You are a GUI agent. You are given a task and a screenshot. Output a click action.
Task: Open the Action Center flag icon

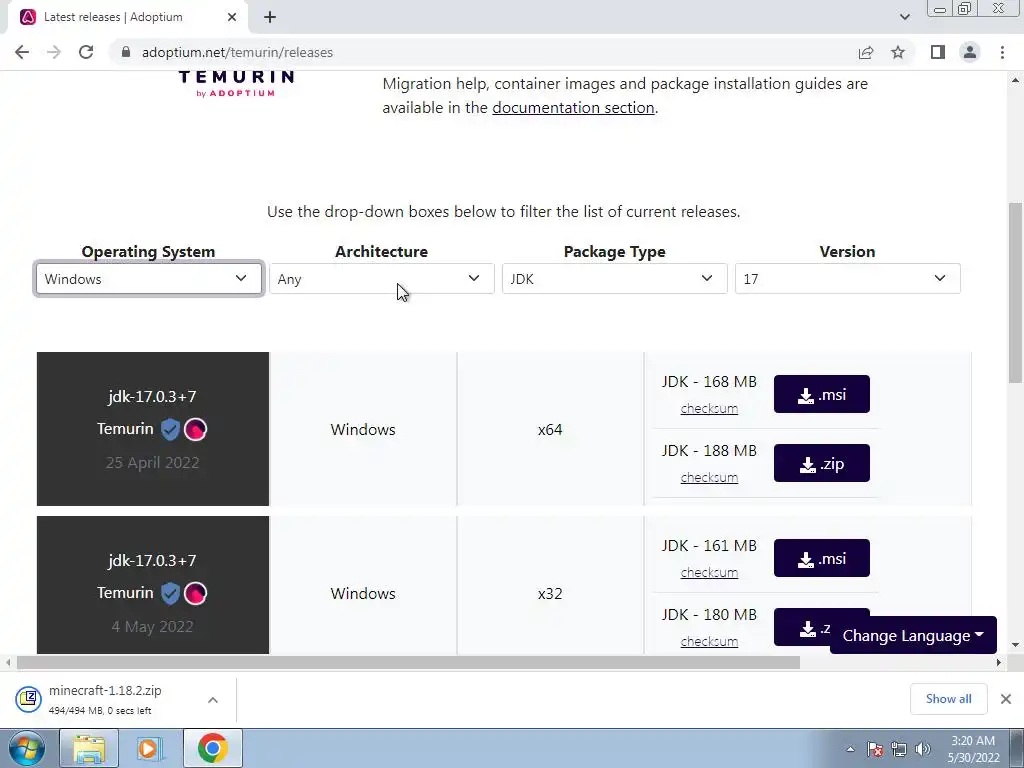[x=875, y=749]
